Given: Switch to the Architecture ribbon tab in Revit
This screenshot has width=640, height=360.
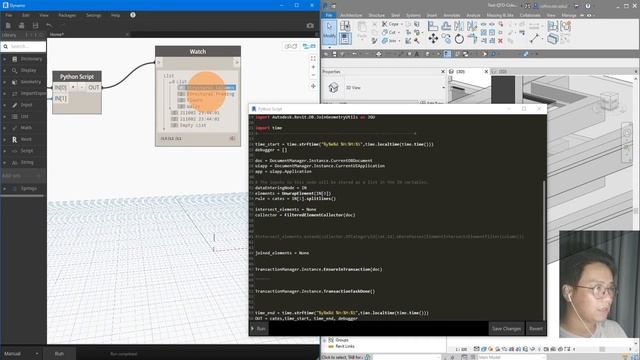Looking at the screenshot, I should point(351,15).
